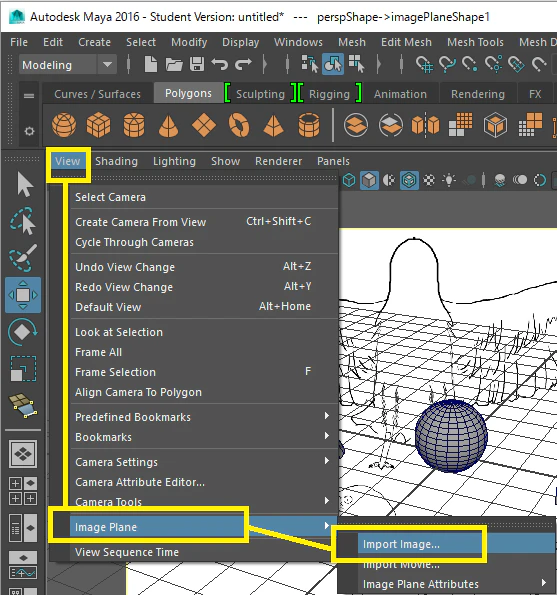Choose the Paint selection tool
The image size is (557, 595).
23,258
